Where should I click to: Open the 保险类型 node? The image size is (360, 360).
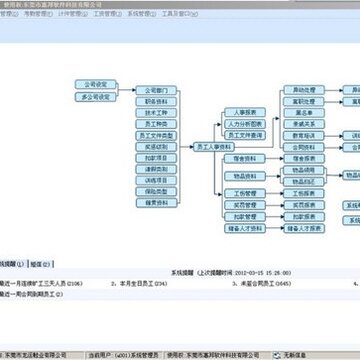156,192
